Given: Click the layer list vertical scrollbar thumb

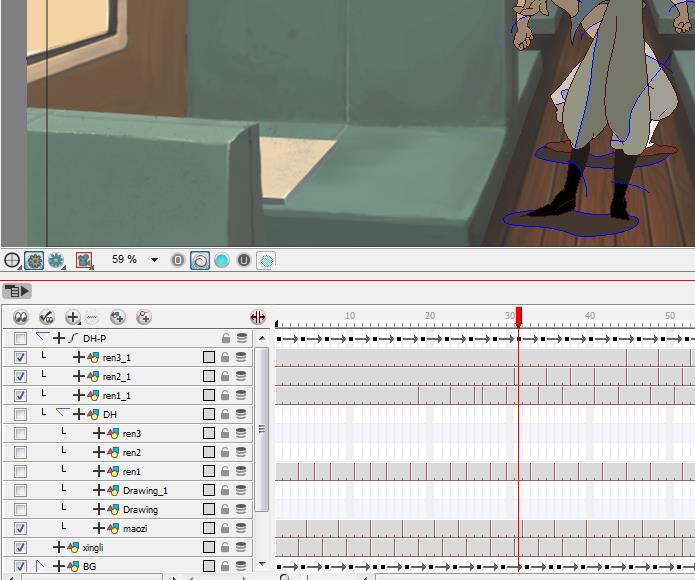Looking at the screenshot, I should click(262, 429).
